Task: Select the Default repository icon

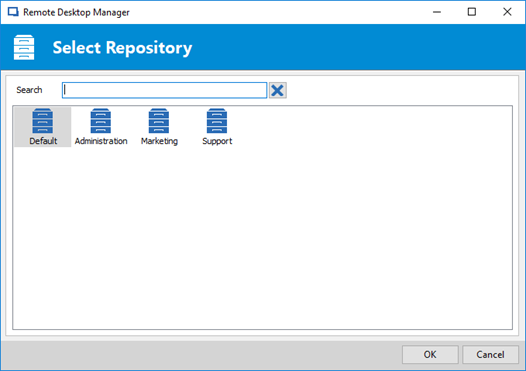Action: (x=43, y=121)
